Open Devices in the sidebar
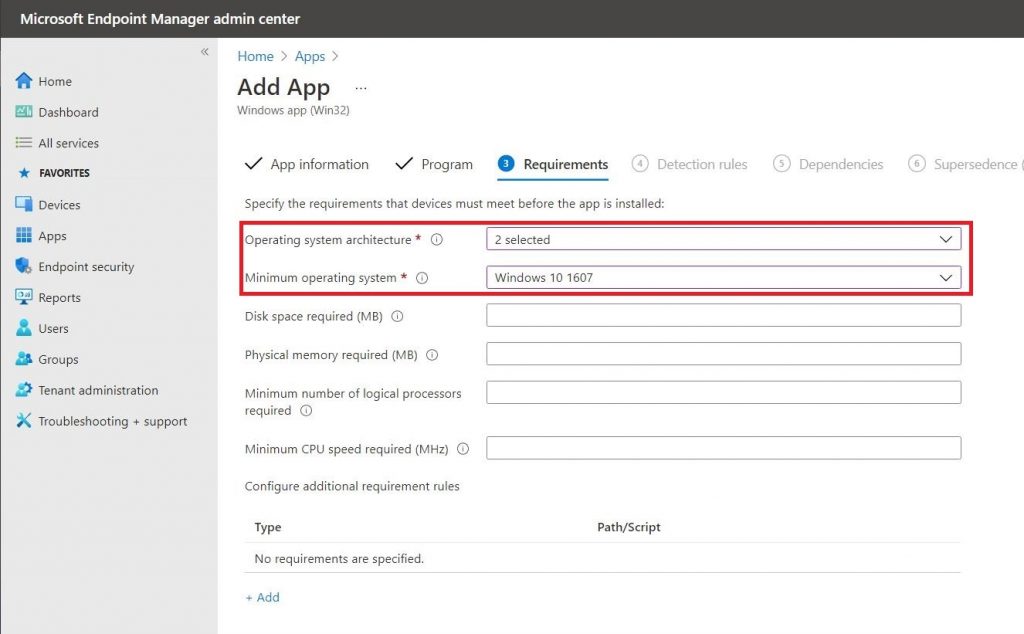The image size is (1024, 634). [59, 205]
